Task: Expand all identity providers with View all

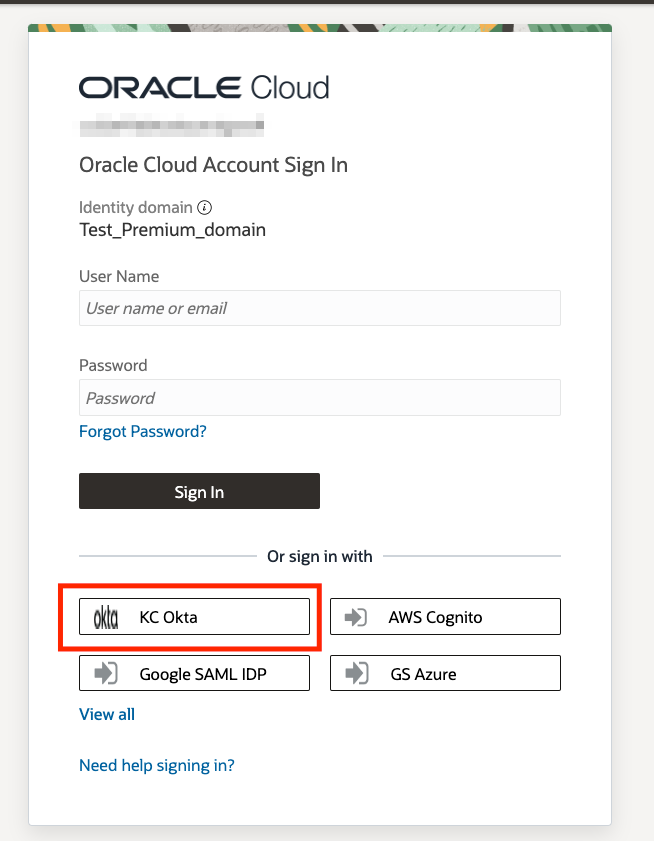Action: 106,714
